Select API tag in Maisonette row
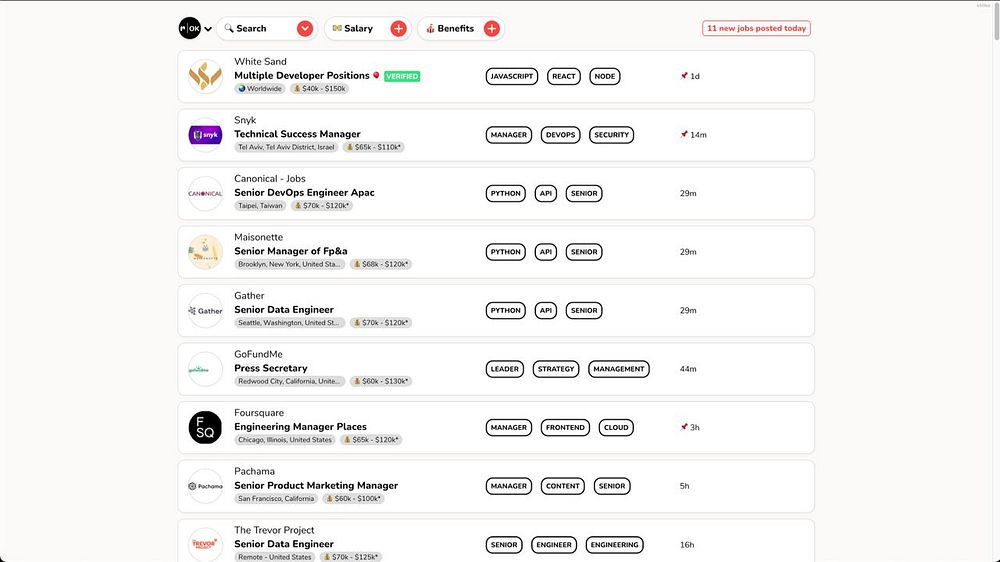Viewport: 1000px width, 562px height. coord(546,252)
